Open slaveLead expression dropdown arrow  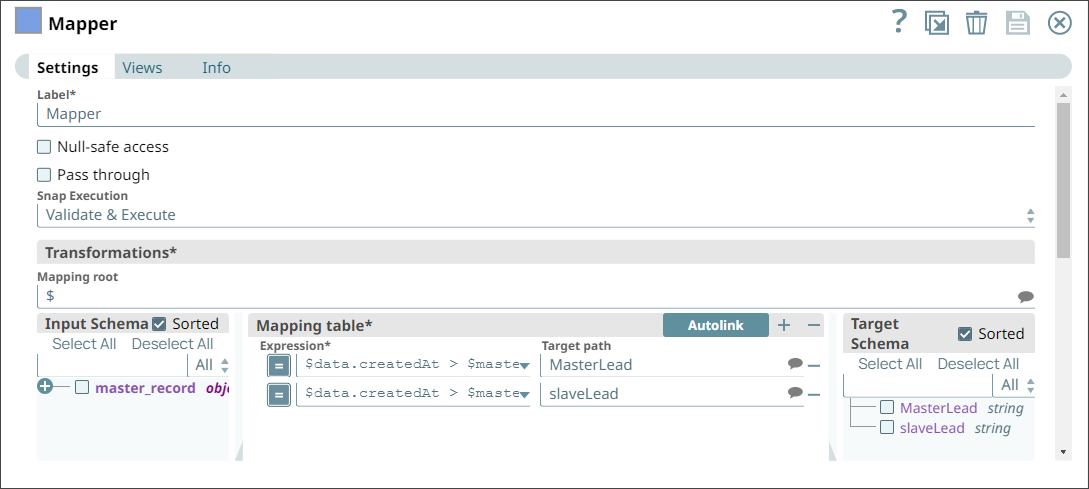524,395
